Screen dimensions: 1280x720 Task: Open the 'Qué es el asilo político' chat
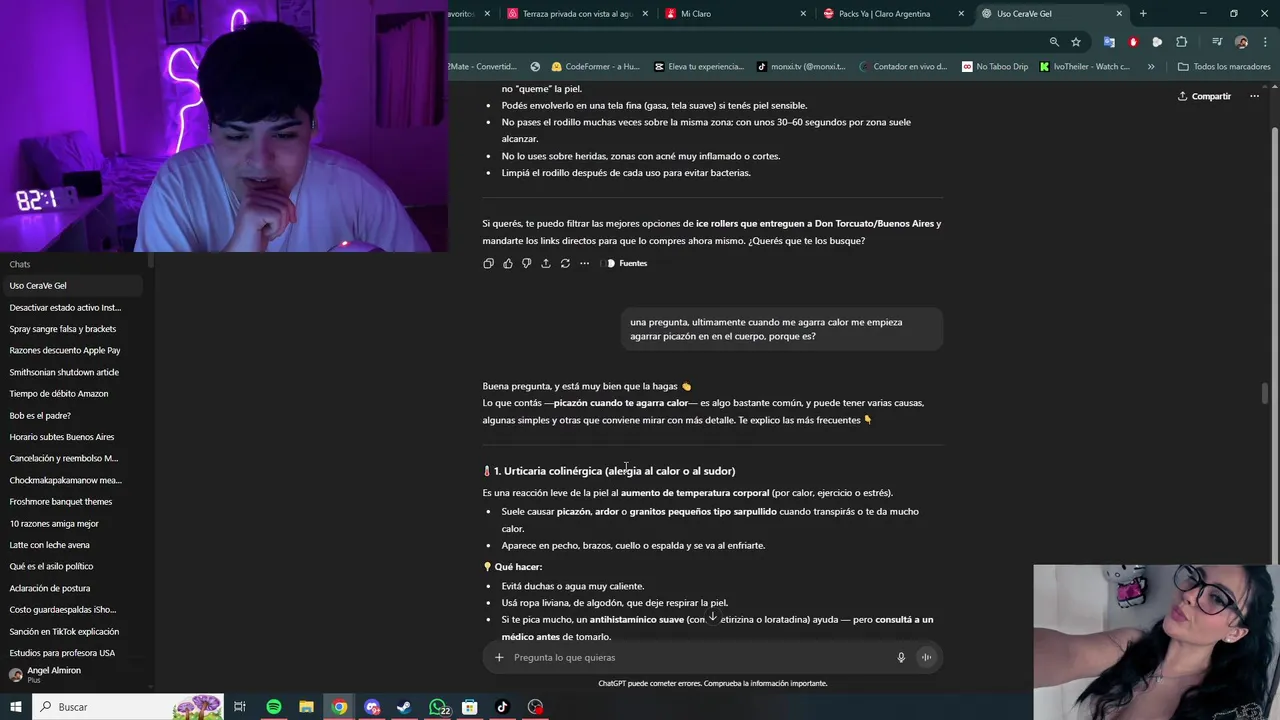click(x=72, y=566)
